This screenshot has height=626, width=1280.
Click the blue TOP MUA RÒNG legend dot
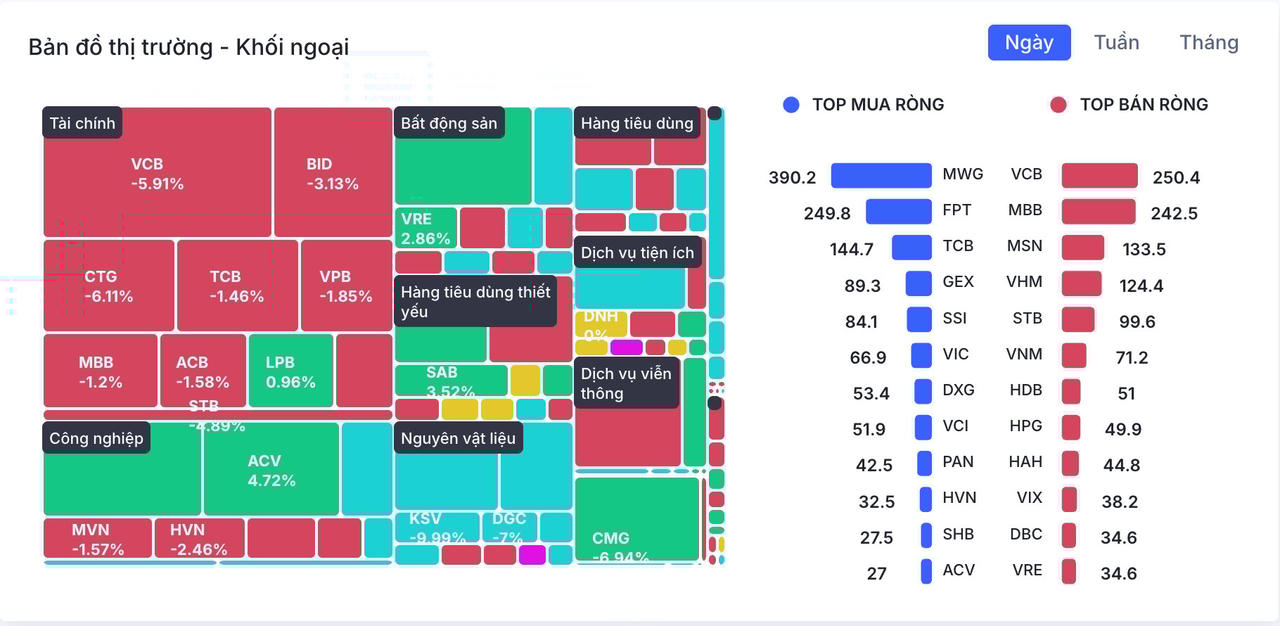click(x=792, y=104)
